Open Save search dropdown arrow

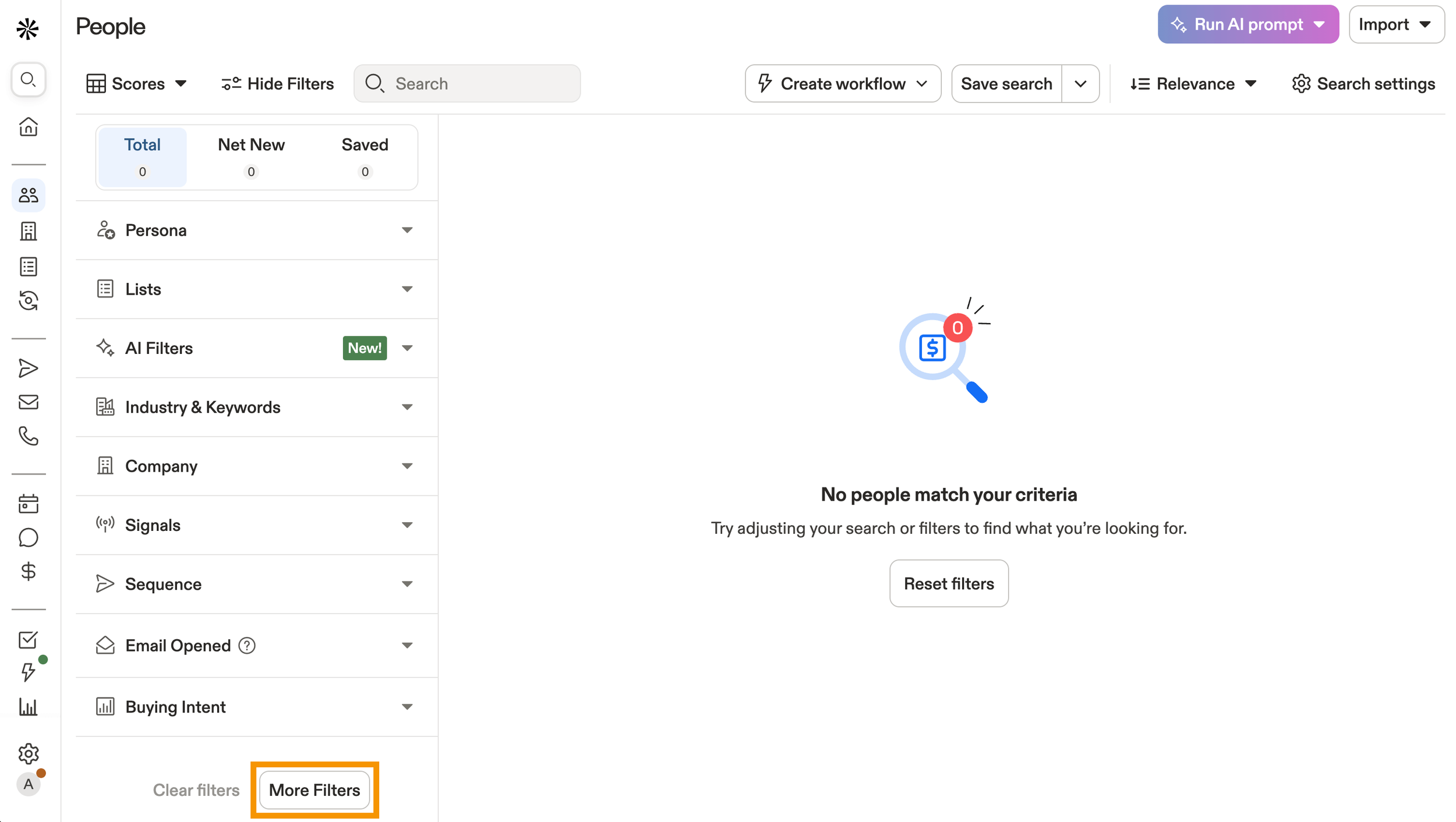[1080, 84]
